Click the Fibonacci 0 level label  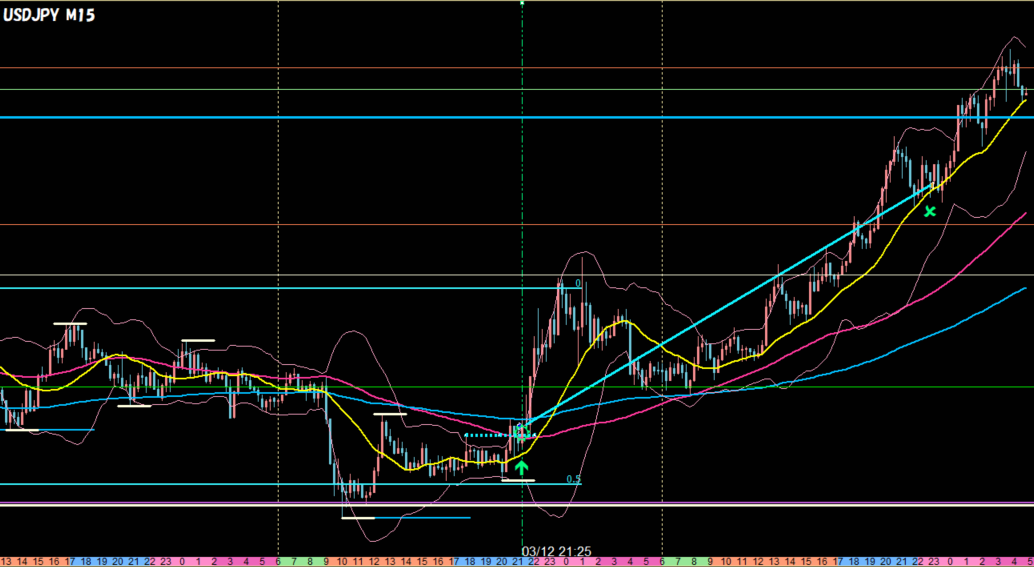578,284
